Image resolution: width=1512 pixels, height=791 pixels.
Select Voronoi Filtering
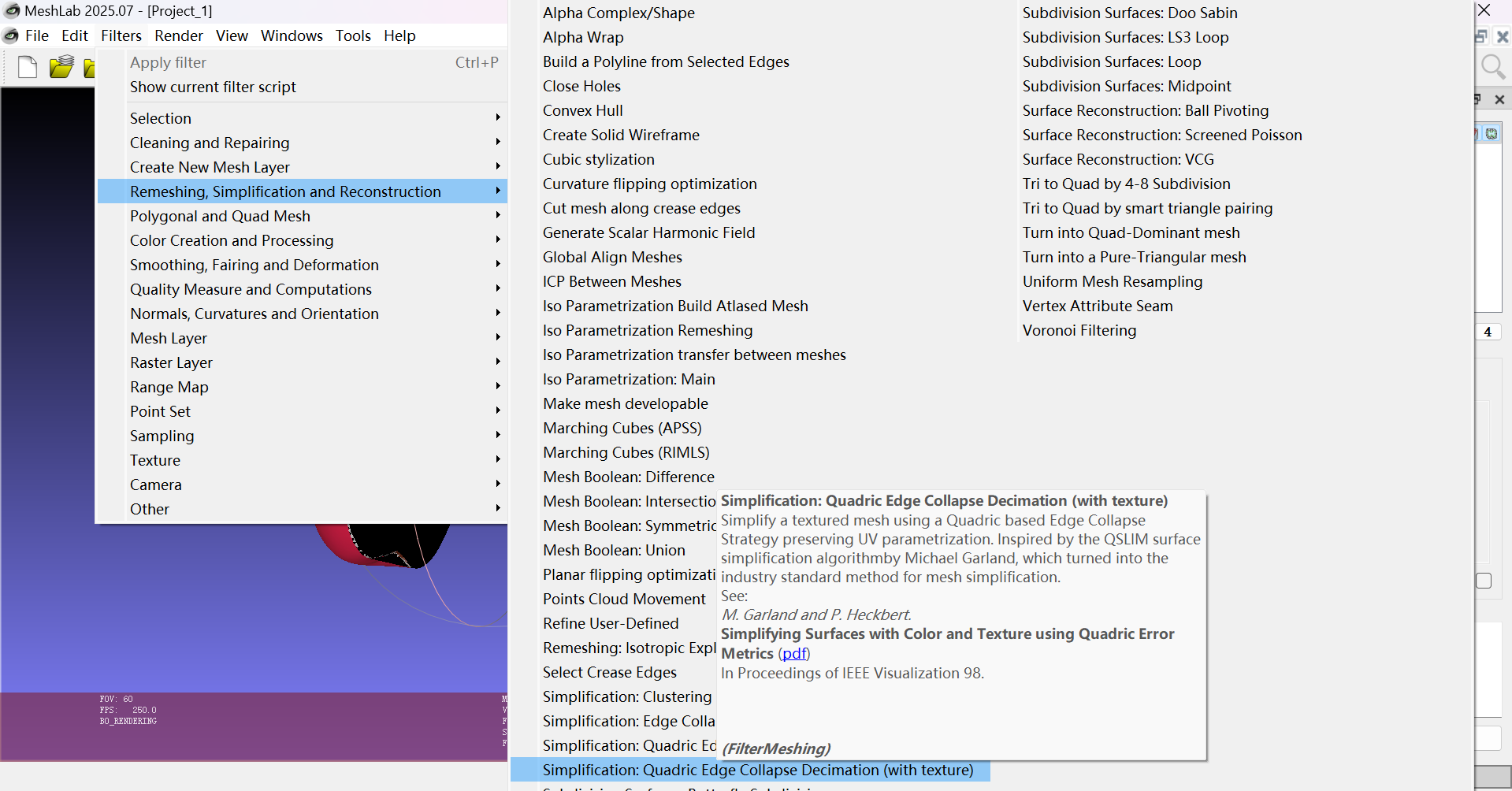click(1079, 330)
